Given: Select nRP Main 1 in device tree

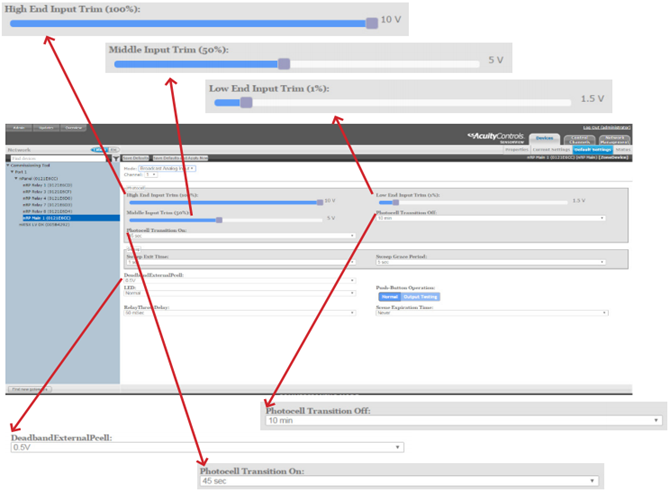Looking at the screenshot, I should (48, 217).
